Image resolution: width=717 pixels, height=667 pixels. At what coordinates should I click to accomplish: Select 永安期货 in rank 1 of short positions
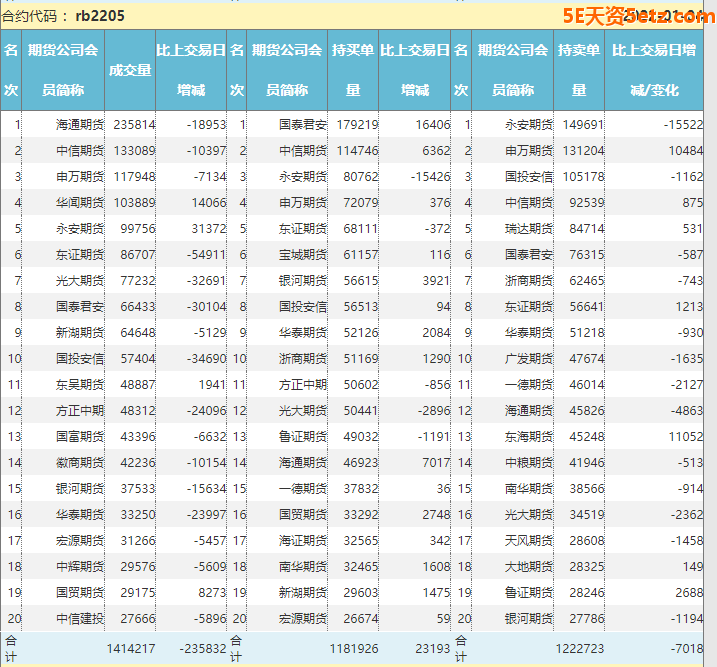[x=529, y=125]
